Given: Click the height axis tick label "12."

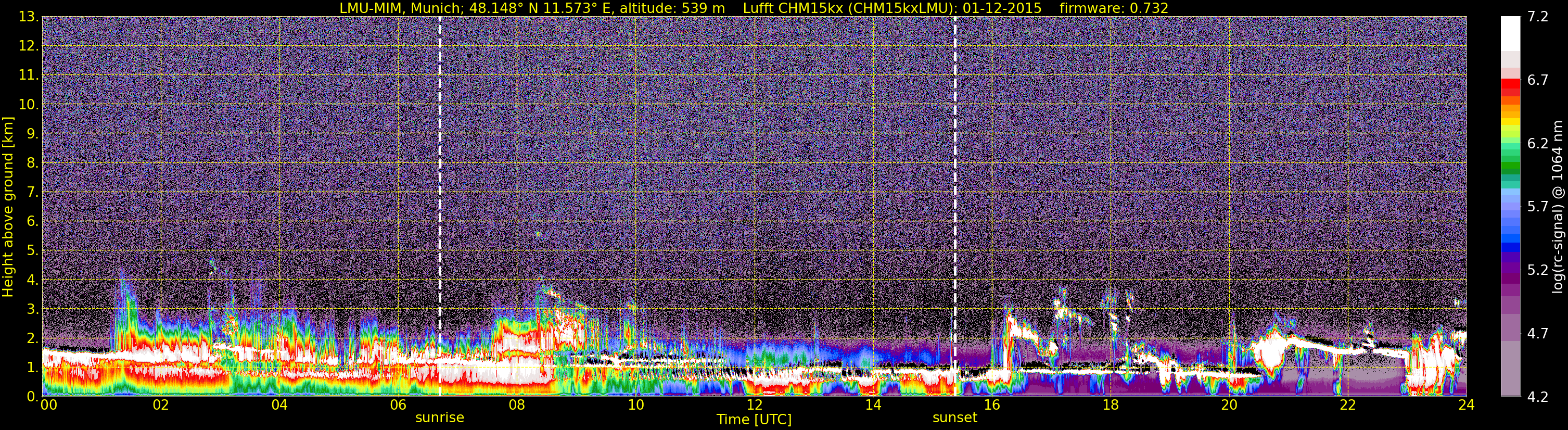Looking at the screenshot, I should (x=29, y=46).
